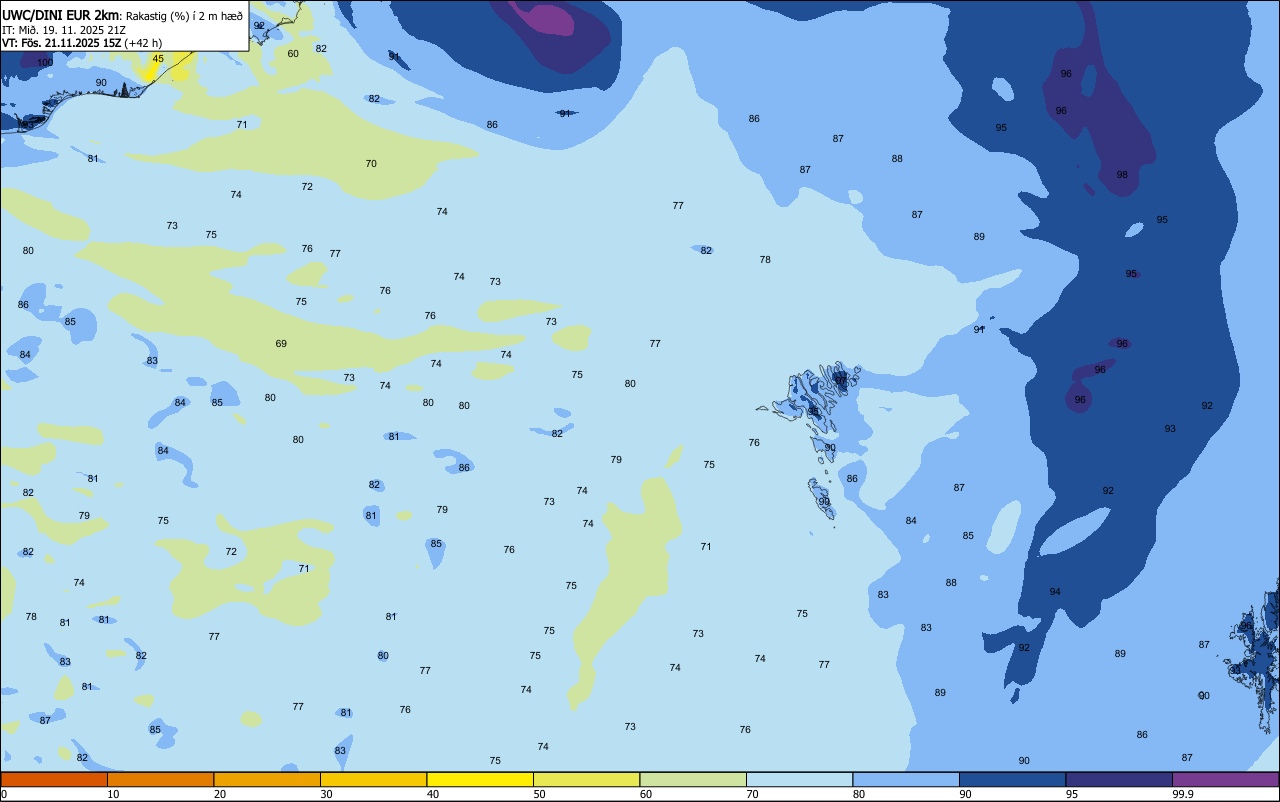Click the map humidity value '100'
Image resolution: width=1280 pixels, height=802 pixels.
(45, 63)
